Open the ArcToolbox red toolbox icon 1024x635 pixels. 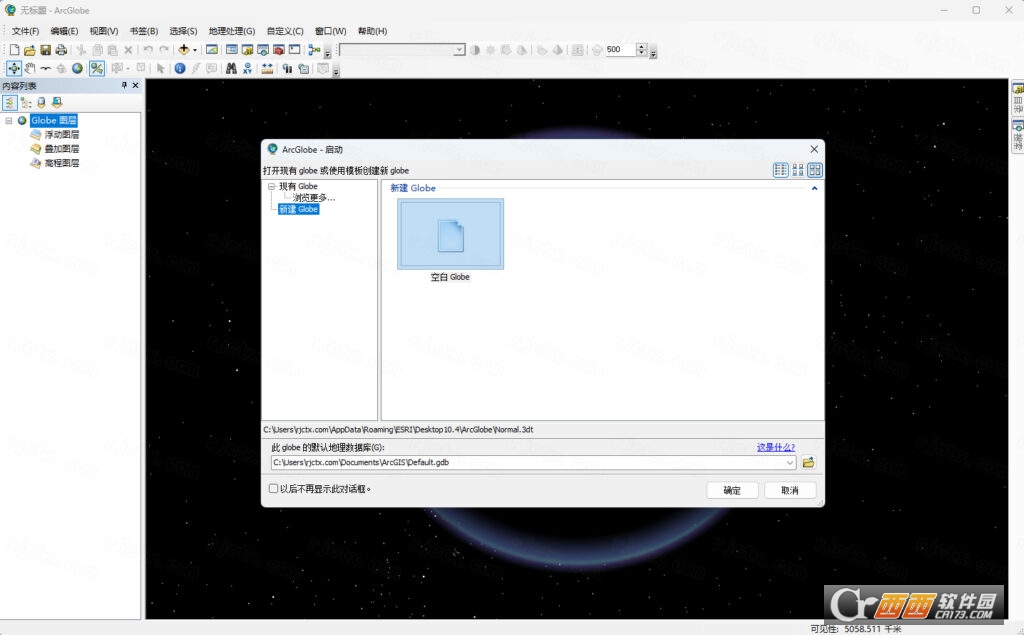coord(279,50)
